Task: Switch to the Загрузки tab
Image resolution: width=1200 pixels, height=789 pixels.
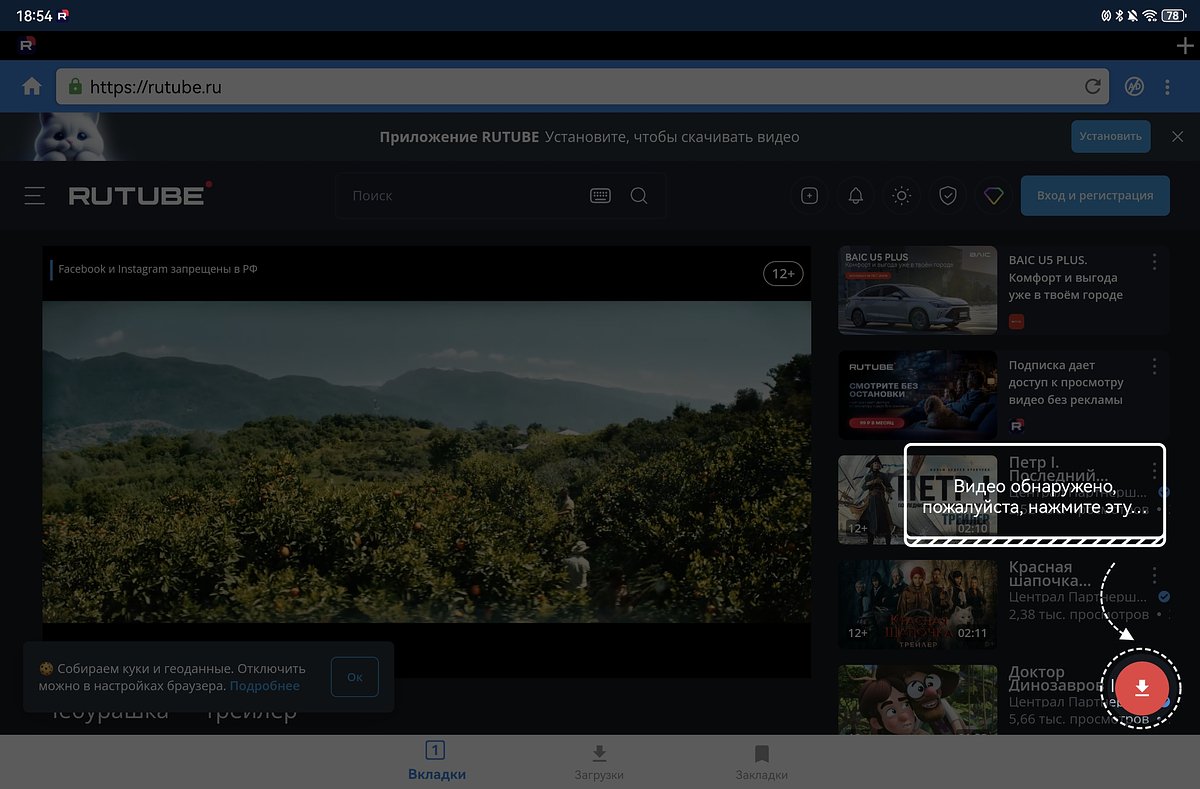Action: coord(599,761)
